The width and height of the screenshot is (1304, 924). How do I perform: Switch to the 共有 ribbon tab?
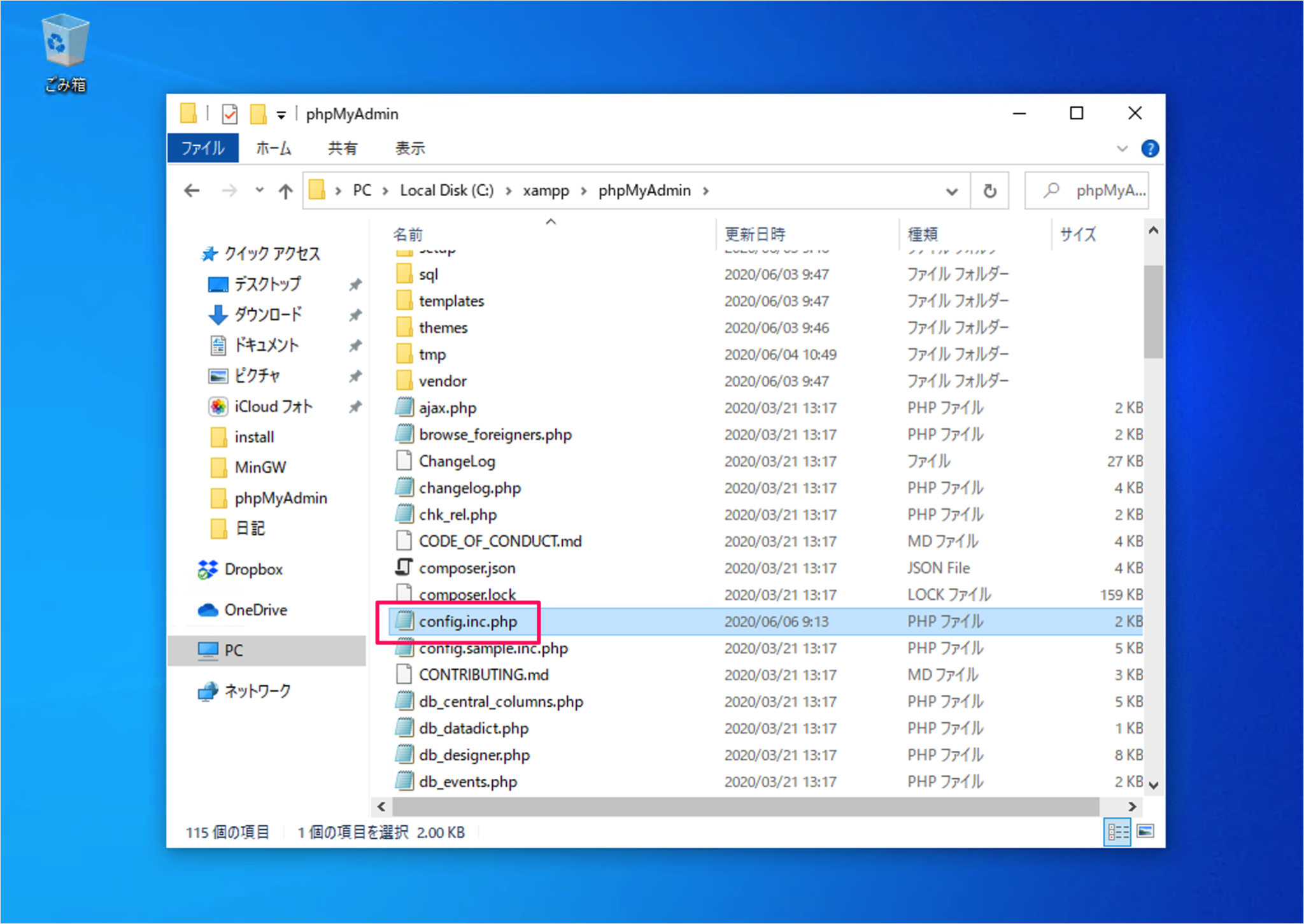342,148
